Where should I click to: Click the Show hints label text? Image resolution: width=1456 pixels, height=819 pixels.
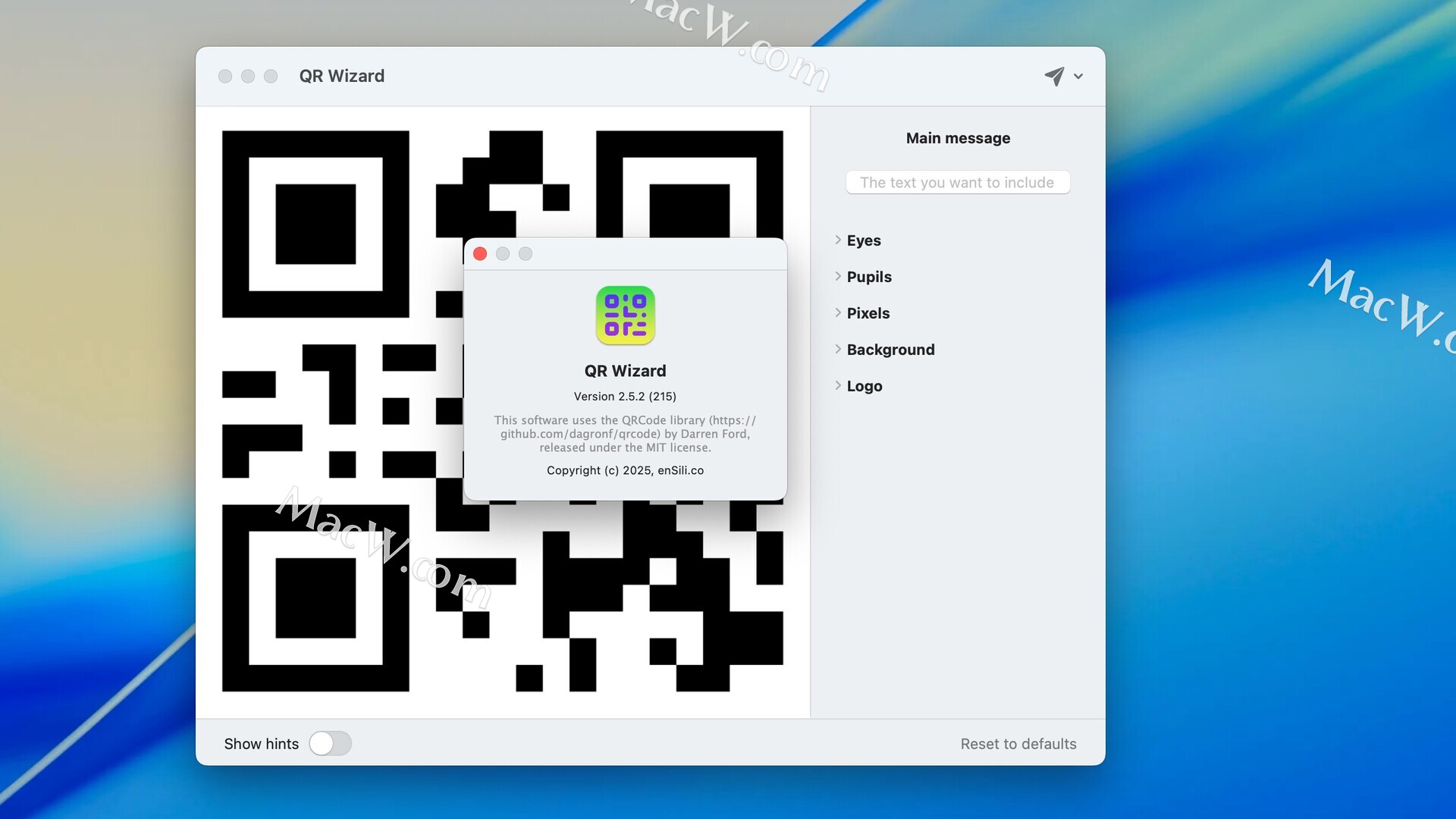click(261, 744)
